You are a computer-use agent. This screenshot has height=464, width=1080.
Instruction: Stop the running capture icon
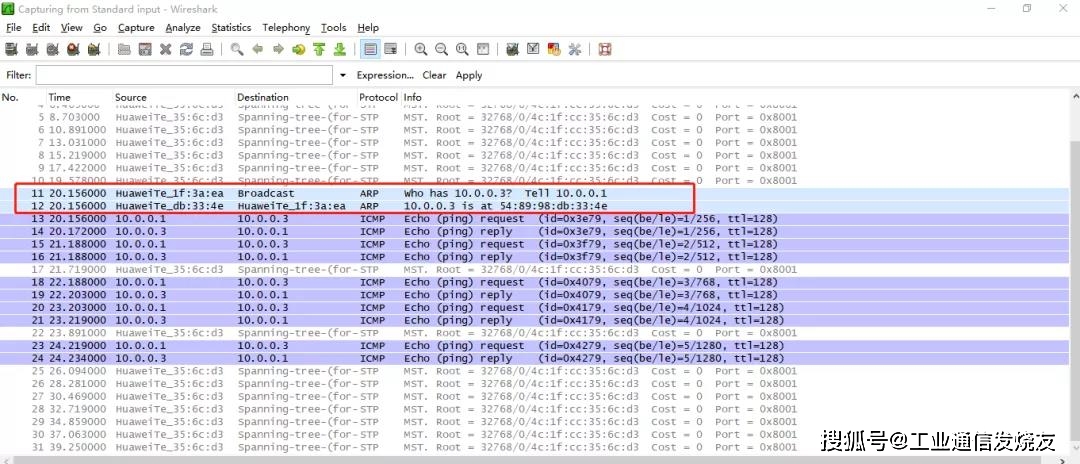tap(73, 50)
